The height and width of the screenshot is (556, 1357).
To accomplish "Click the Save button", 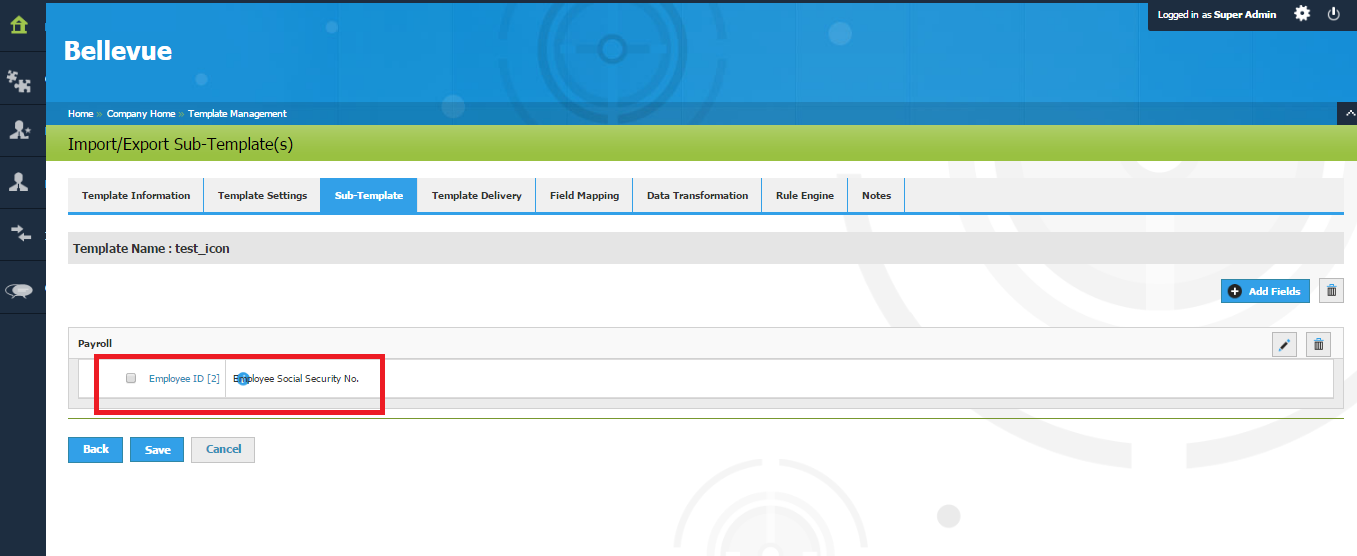I will [157, 450].
